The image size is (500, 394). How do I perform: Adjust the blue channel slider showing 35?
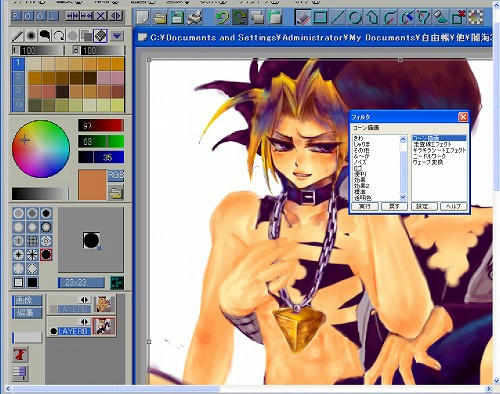tap(101, 157)
